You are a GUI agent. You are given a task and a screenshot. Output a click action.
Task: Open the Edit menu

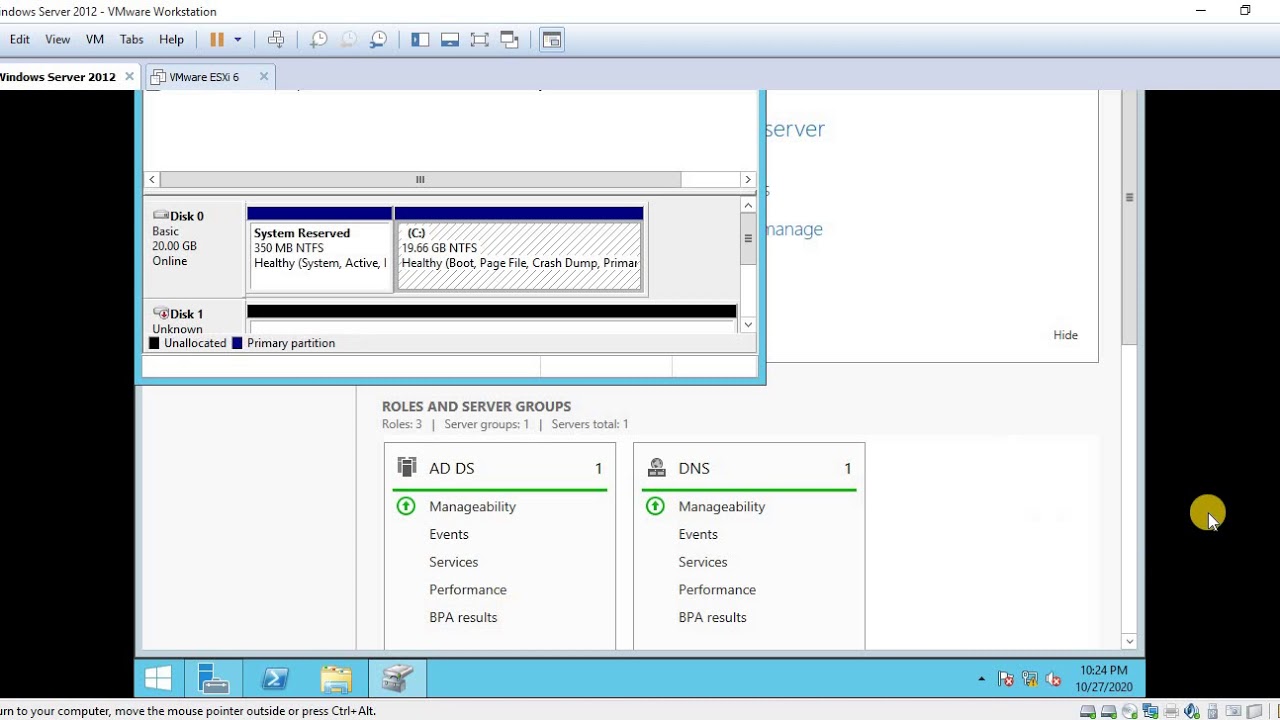coord(20,40)
